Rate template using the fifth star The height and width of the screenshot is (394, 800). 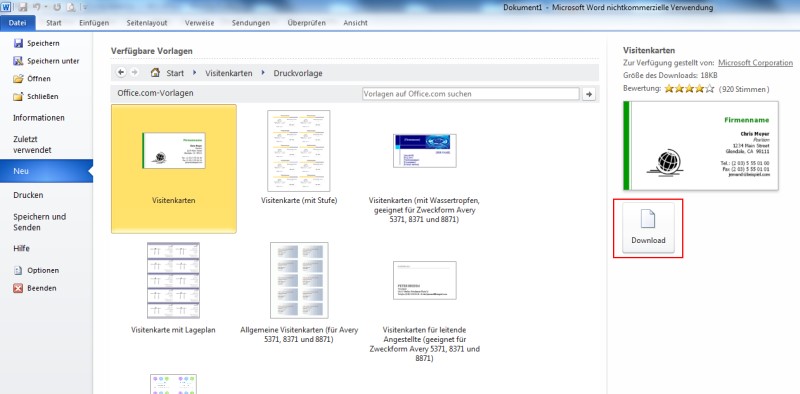pos(709,89)
